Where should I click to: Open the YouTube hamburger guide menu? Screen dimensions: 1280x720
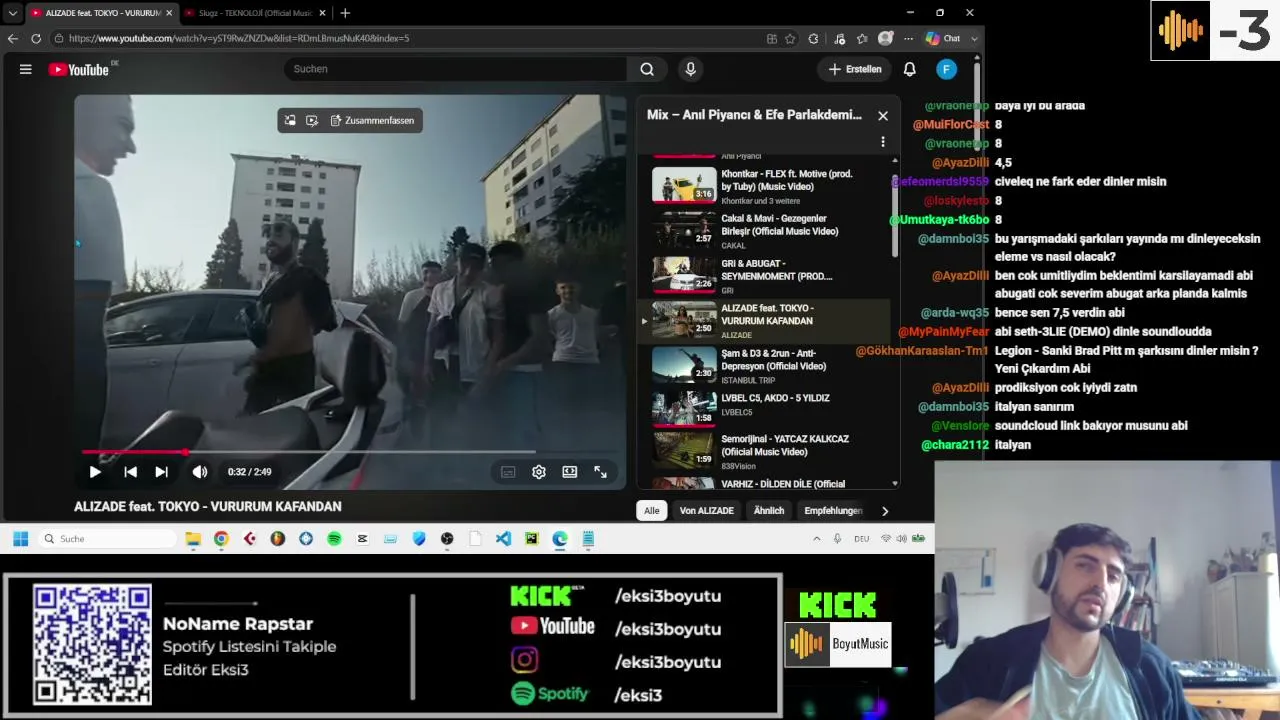pyautogui.click(x=26, y=69)
